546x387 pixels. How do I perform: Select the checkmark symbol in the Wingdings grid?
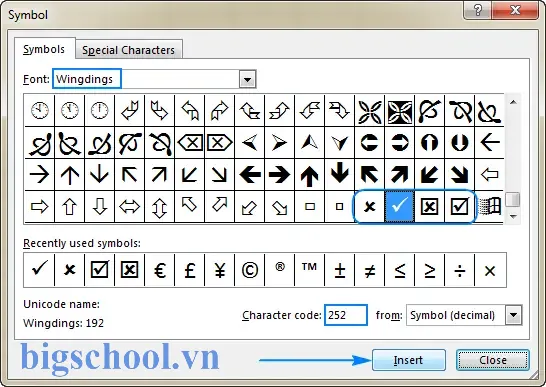pos(399,206)
